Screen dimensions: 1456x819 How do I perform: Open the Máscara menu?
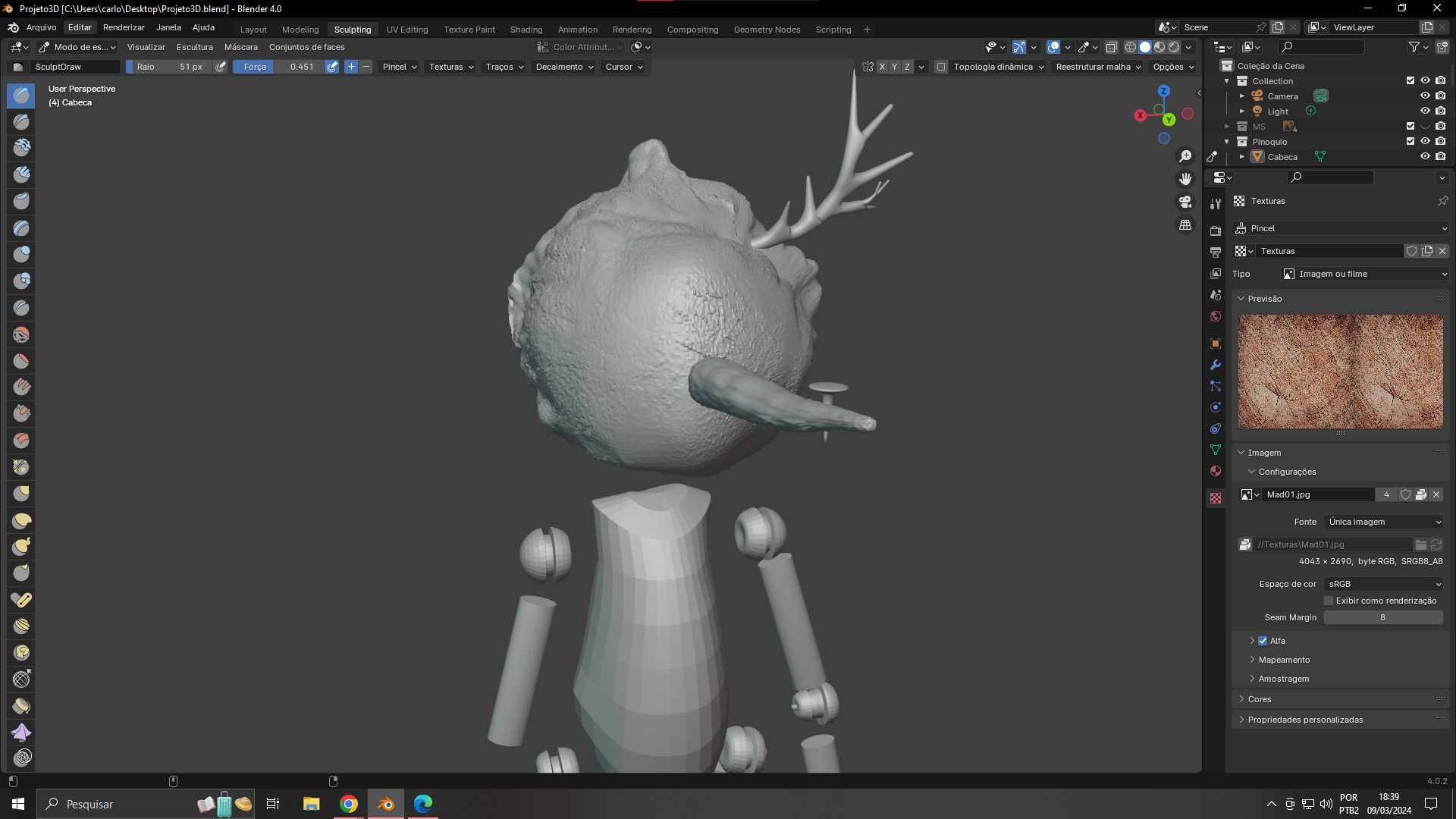coord(240,47)
